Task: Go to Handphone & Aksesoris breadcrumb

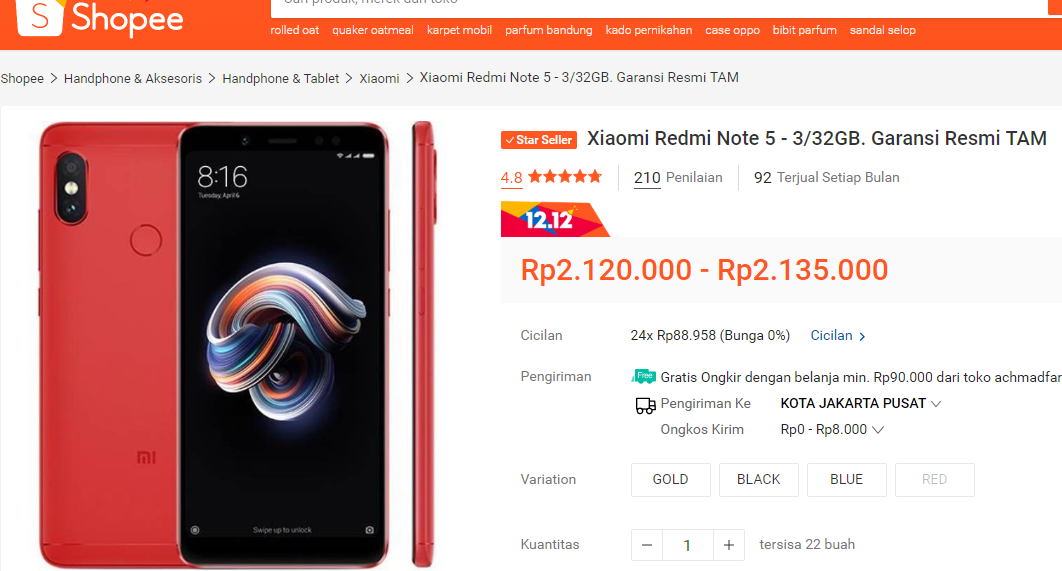Action: click(133, 79)
